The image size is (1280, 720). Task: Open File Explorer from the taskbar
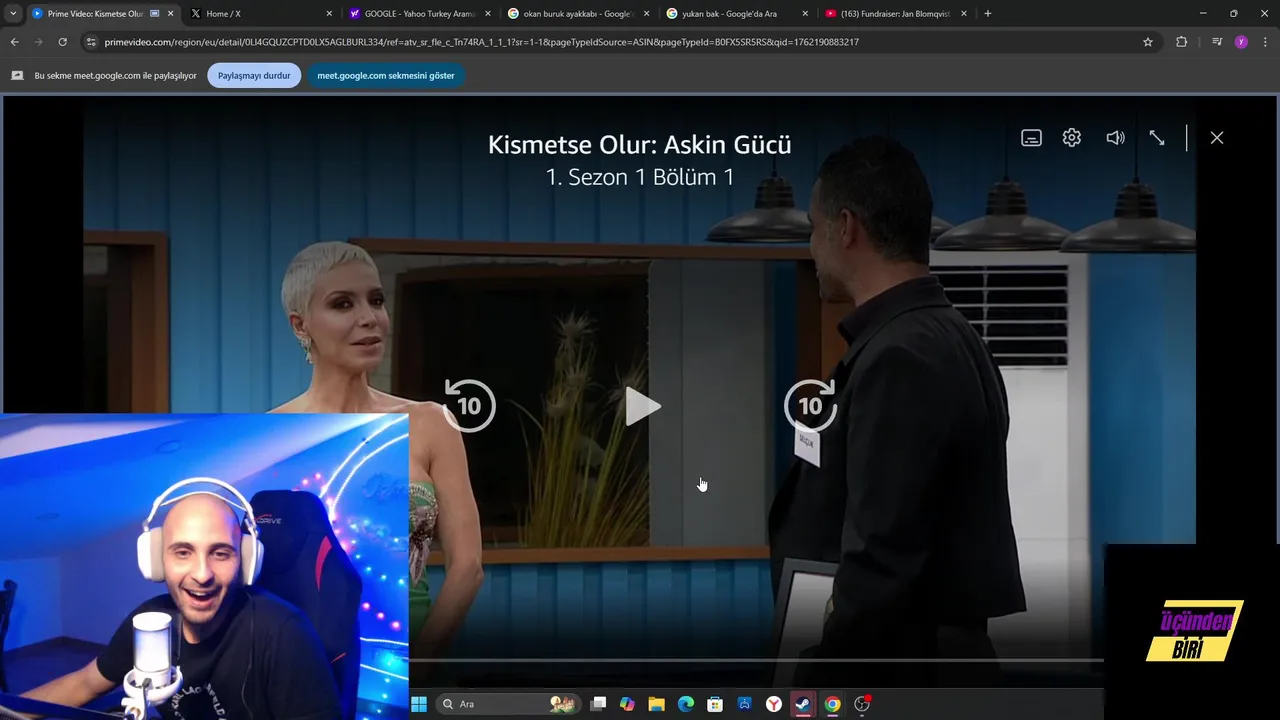pyautogui.click(x=656, y=704)
